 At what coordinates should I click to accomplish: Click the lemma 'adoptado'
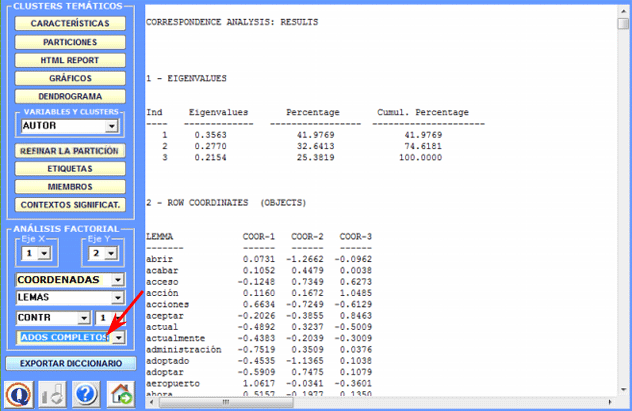click(x=168, y=361)
